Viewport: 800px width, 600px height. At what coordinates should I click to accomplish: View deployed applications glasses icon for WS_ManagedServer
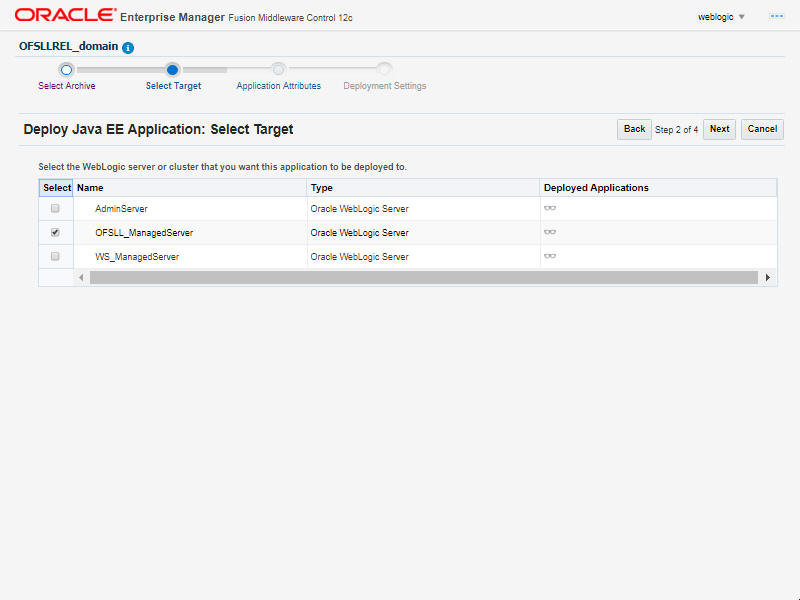click(x=549, y=256)
